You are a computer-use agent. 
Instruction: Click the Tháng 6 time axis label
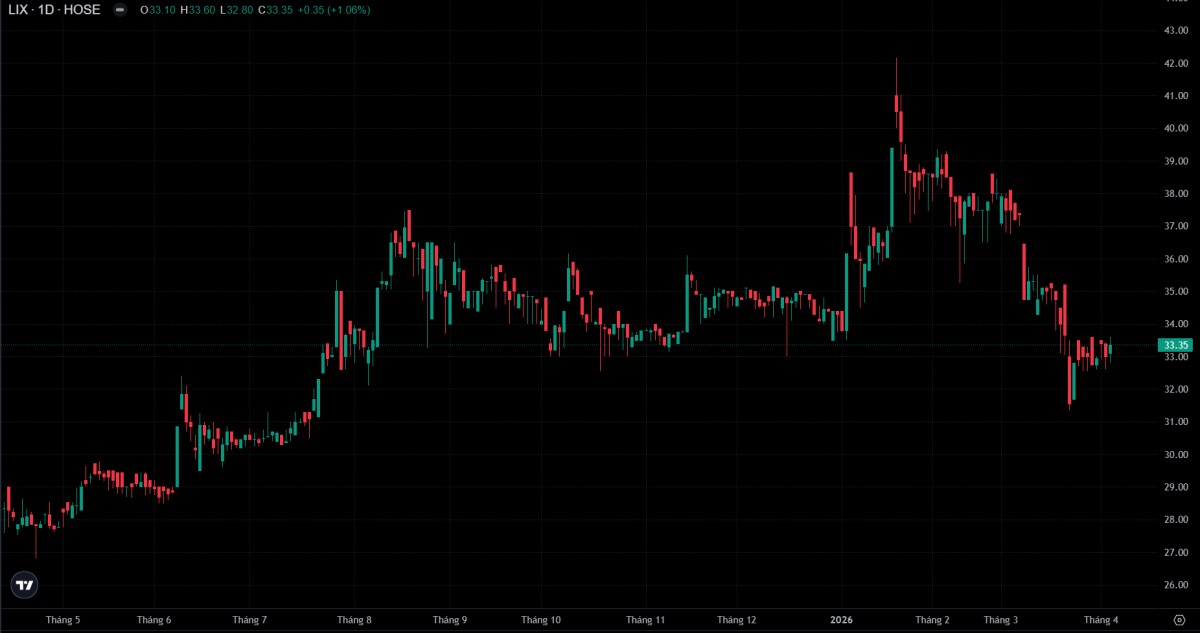point(153,620)
